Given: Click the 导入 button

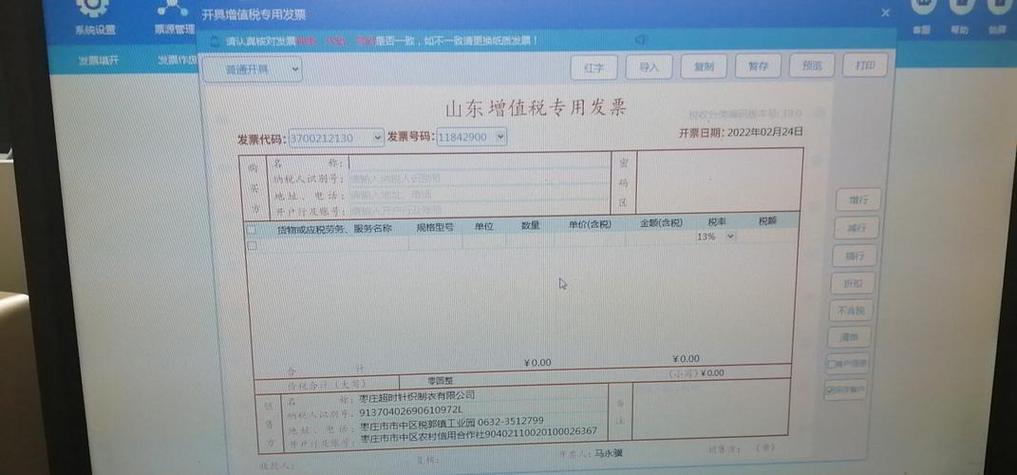Looking at the screenshot, I should point(649,67).
